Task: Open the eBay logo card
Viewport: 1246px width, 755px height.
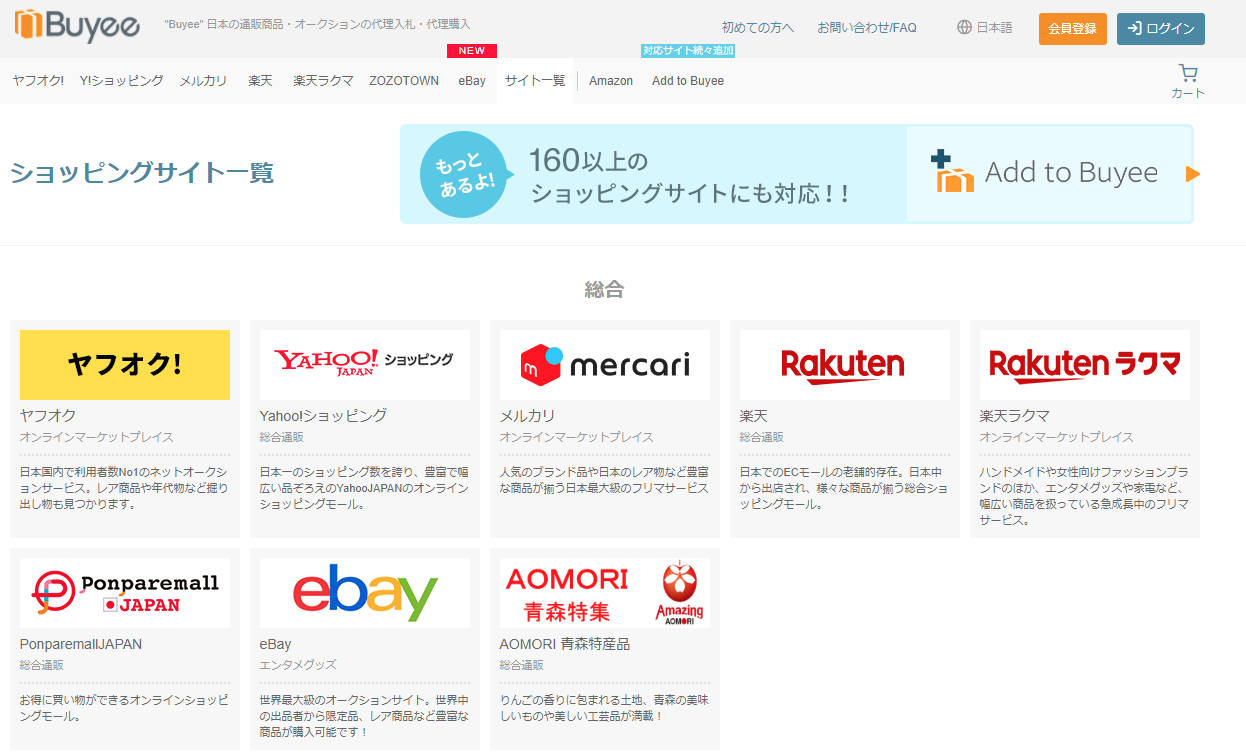Action: tap(364, 592)
